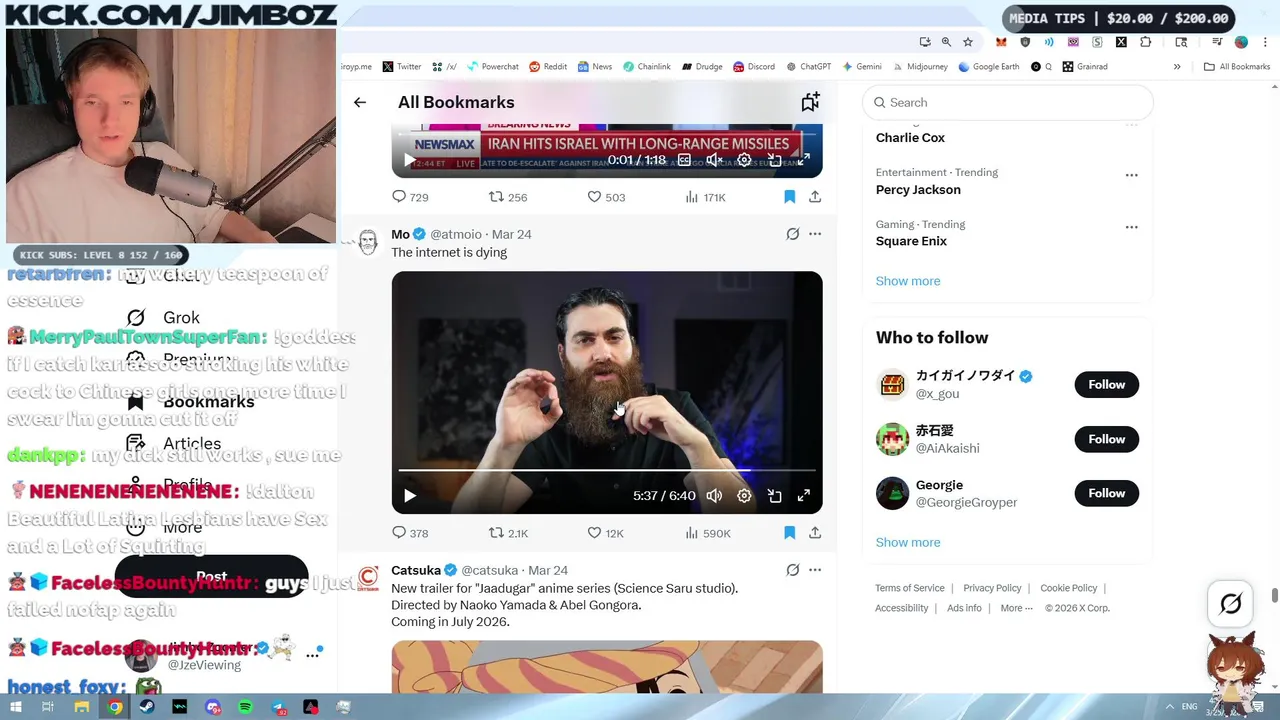Expand hidden bookmarks with the chevron

coord(1177,67)
